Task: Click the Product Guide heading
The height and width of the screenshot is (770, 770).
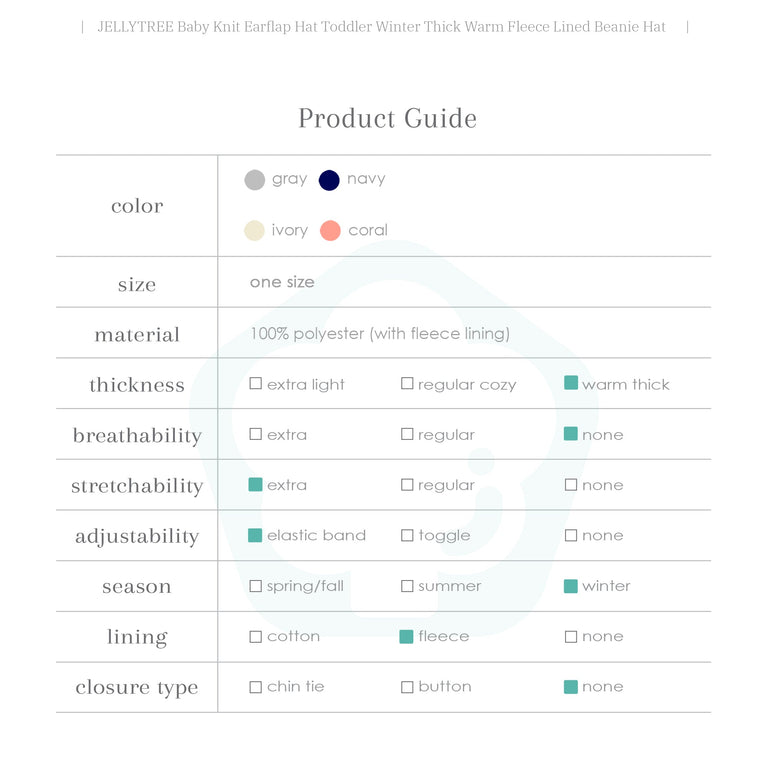Action: pos(387,118)
